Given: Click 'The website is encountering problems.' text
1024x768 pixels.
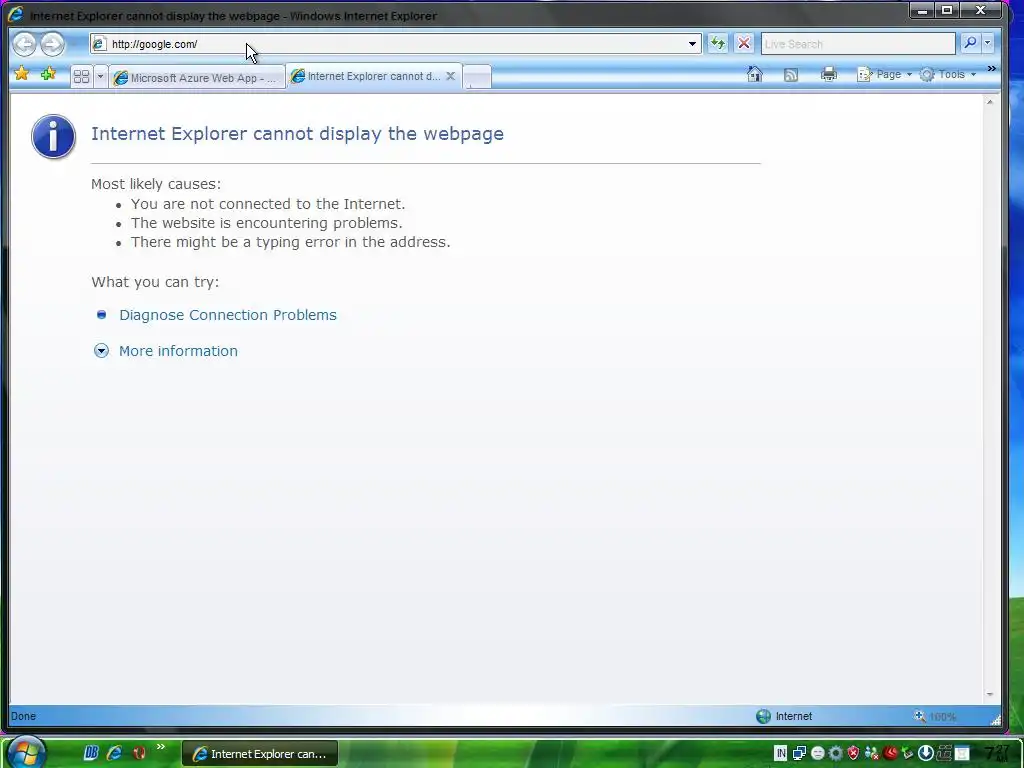Looking at the screenshot, I should pyautogui.click(x=266, y=223).
